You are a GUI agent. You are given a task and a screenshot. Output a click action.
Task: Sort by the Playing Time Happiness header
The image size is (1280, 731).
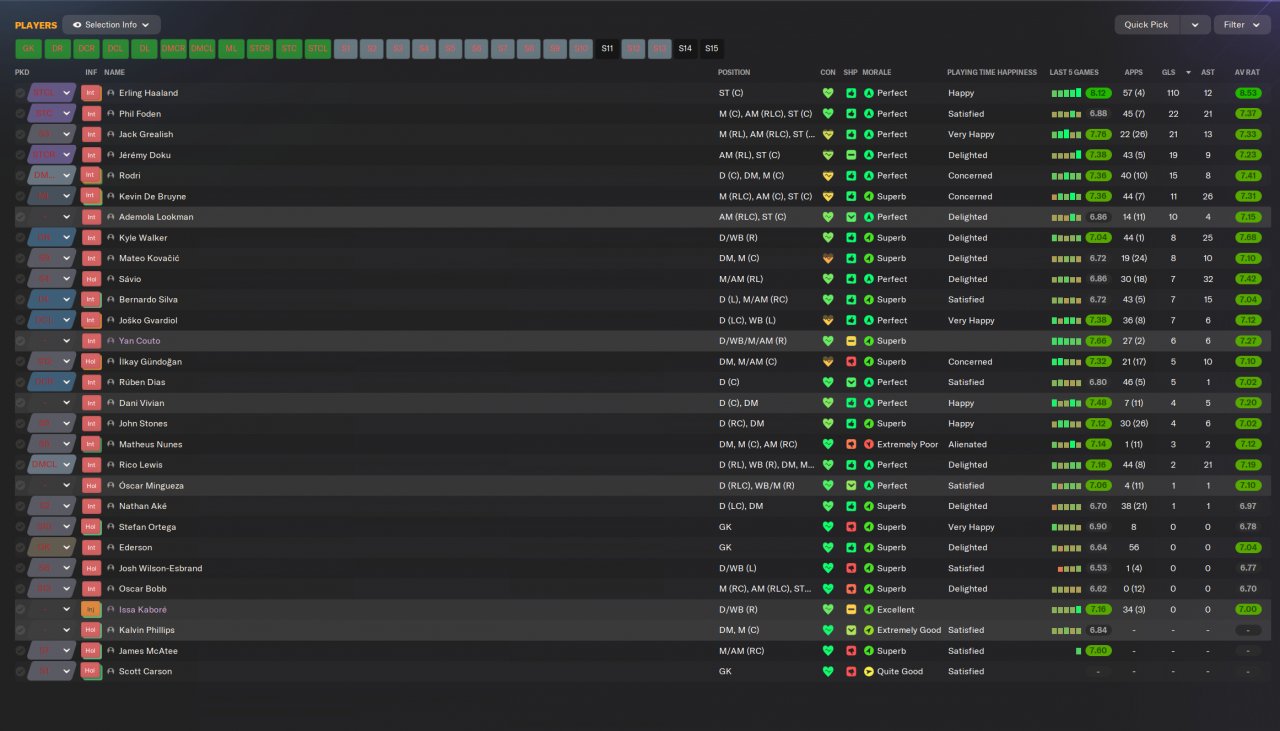coord(990,72)
